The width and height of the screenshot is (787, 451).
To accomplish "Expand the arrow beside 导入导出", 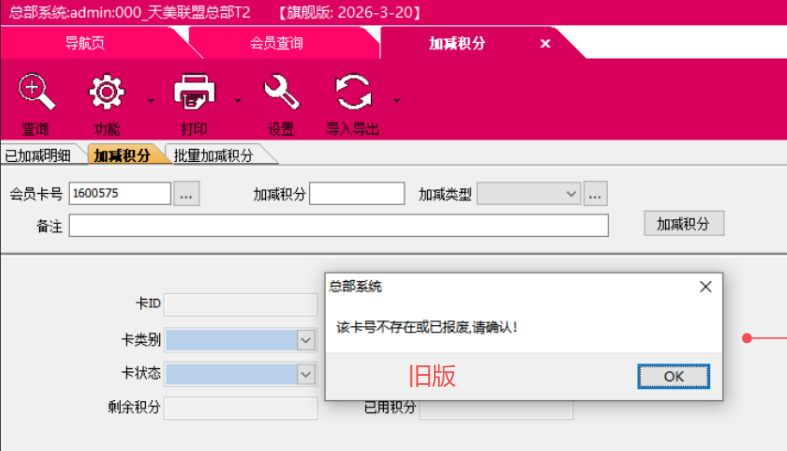I will click(x=397, y=100).
